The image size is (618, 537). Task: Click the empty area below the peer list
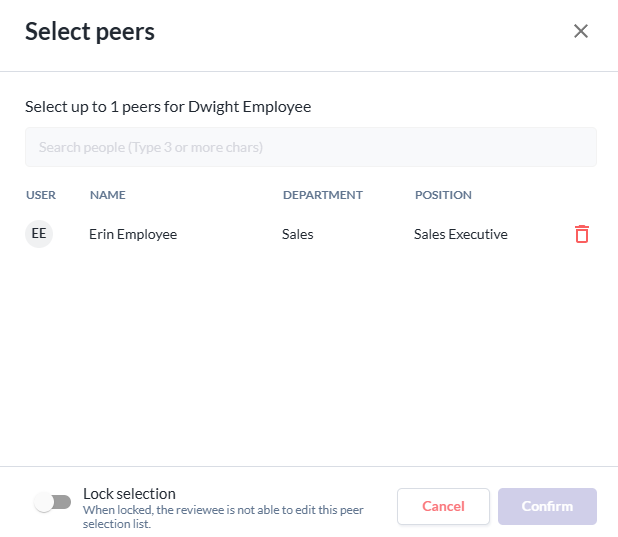tap(309, 355)
